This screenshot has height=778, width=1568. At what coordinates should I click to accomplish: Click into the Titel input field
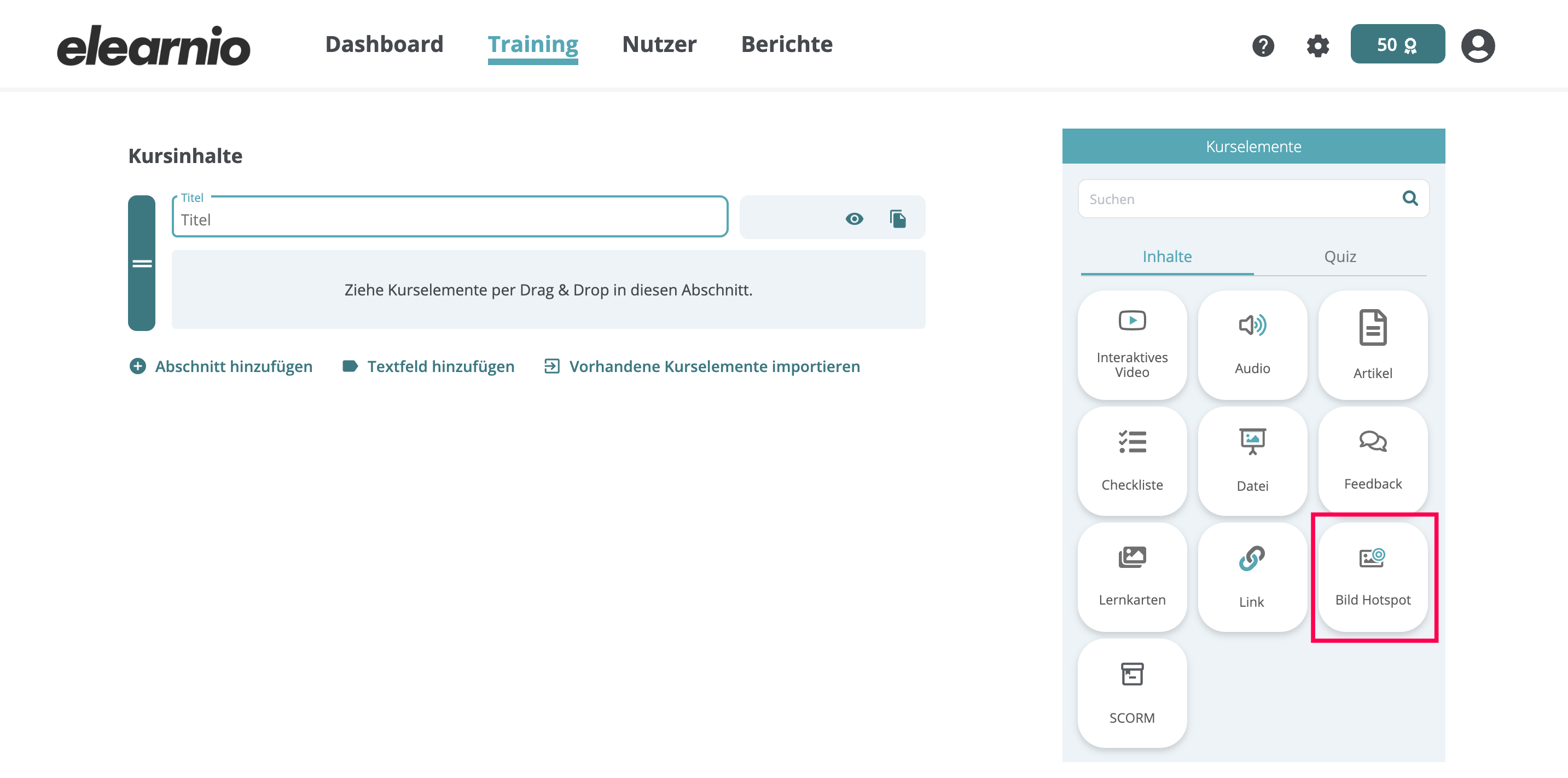[x=450, y=217]
